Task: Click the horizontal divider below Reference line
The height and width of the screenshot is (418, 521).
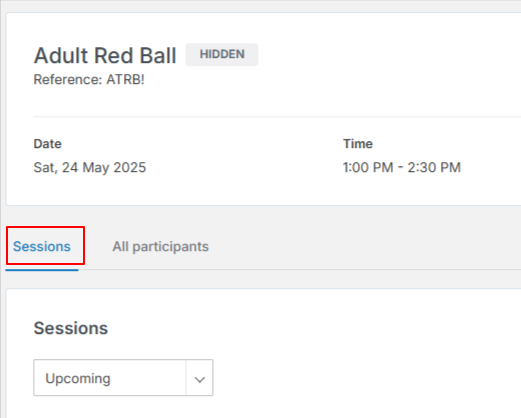Action: pyautogui.click(x=277, y=116)
